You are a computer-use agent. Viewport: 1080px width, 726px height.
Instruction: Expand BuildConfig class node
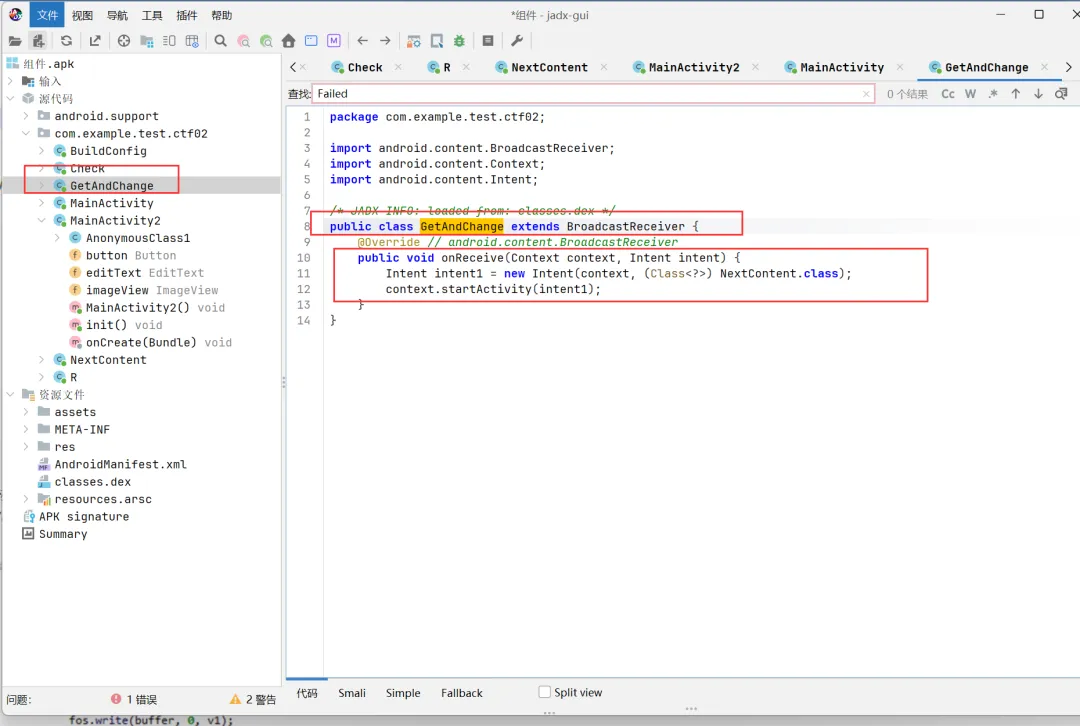pos(42,151)
